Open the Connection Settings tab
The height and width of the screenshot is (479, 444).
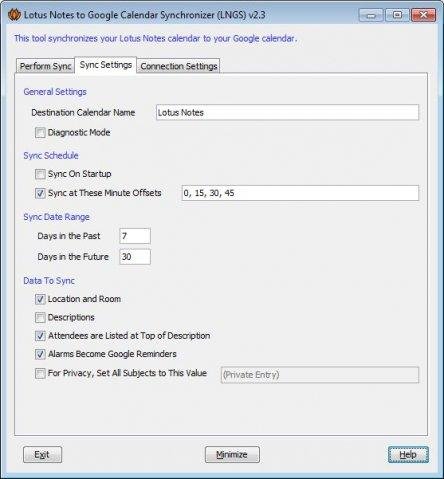click(179, 66)
